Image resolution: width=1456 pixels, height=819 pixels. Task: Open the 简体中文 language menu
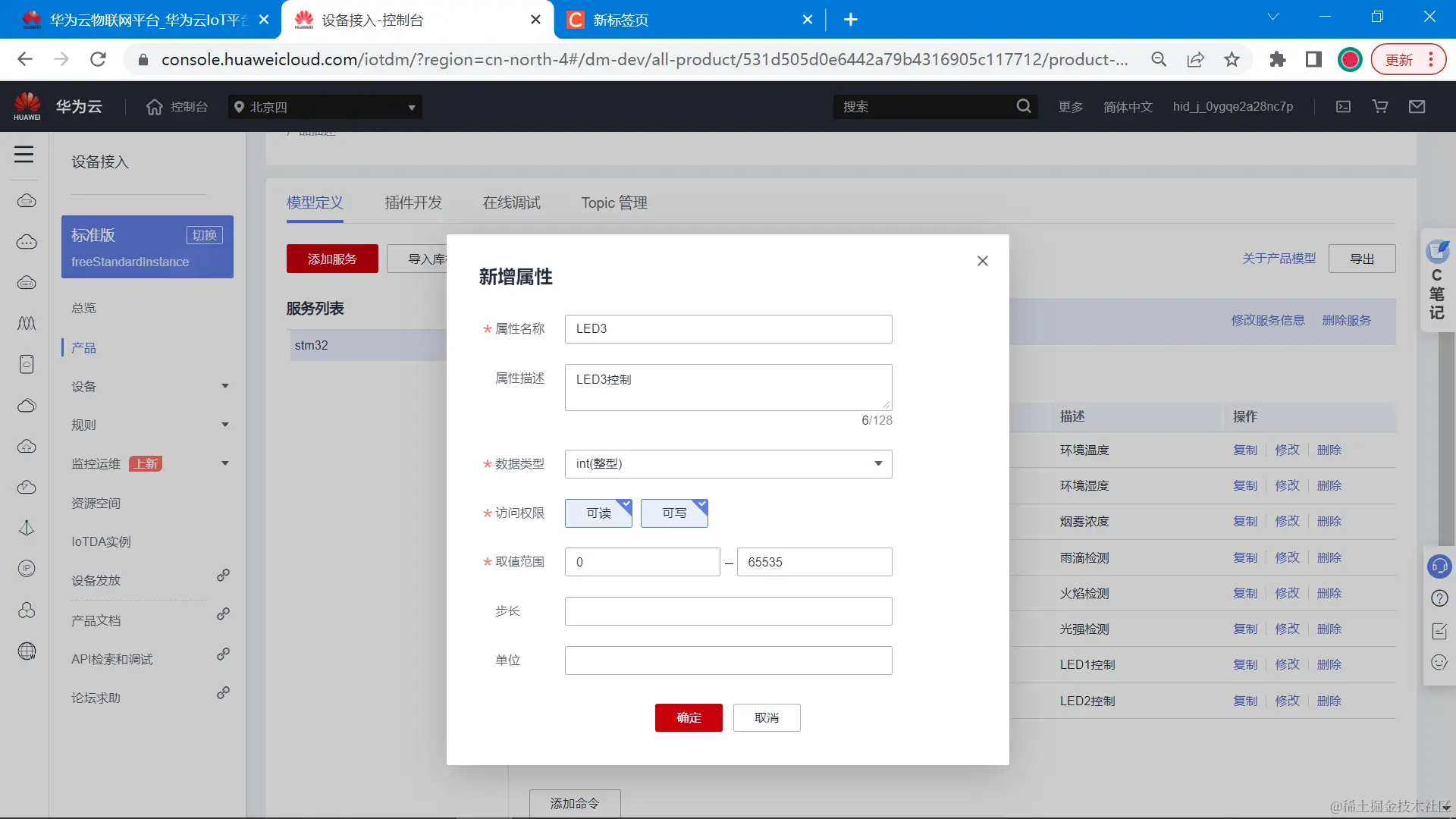(1128, 107)
